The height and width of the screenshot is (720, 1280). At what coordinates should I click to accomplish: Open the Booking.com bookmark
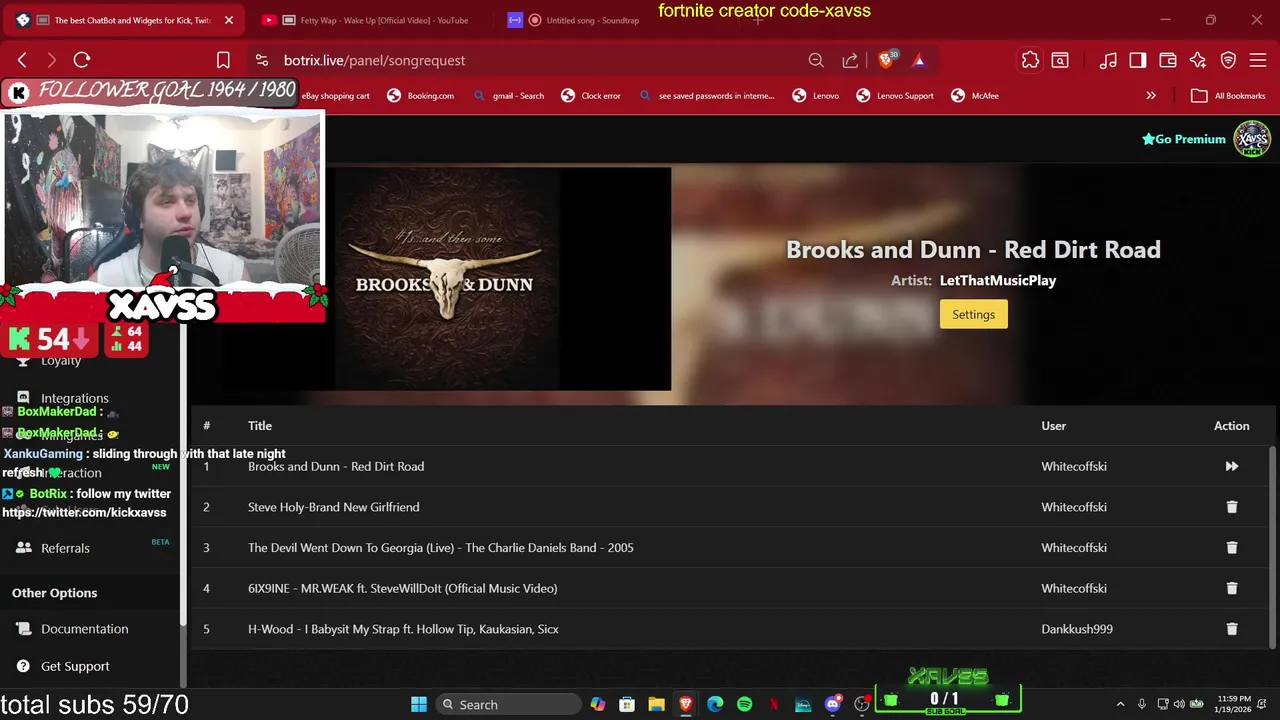[420, 95]
